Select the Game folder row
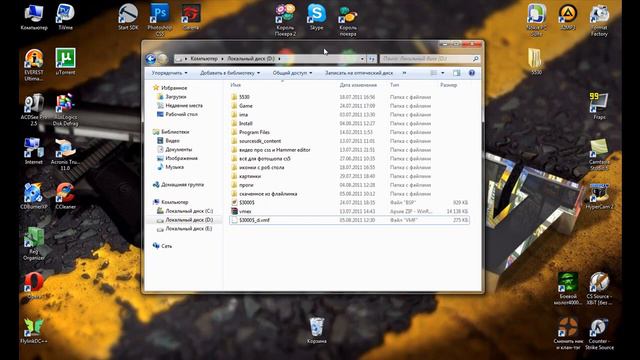Screen dimensions: 640x360 coord(349,106)
